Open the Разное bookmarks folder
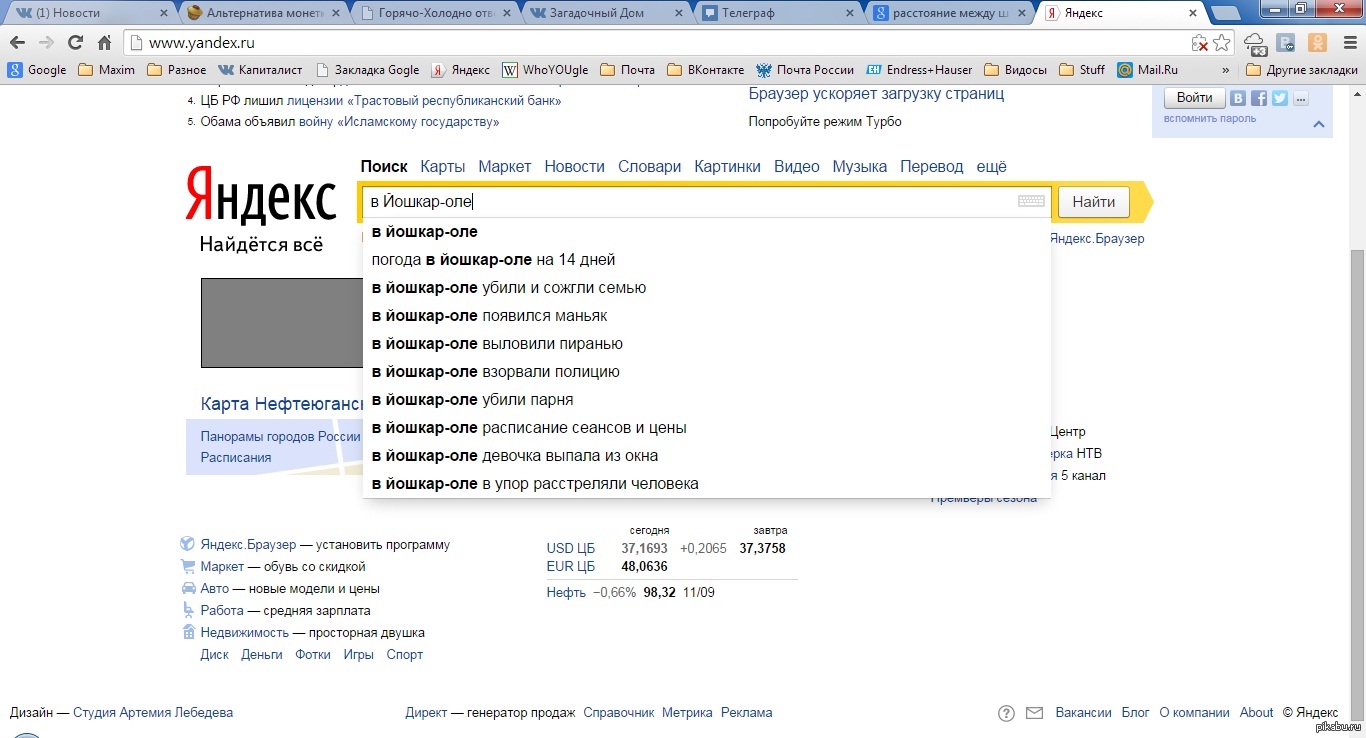 [176, 70]
